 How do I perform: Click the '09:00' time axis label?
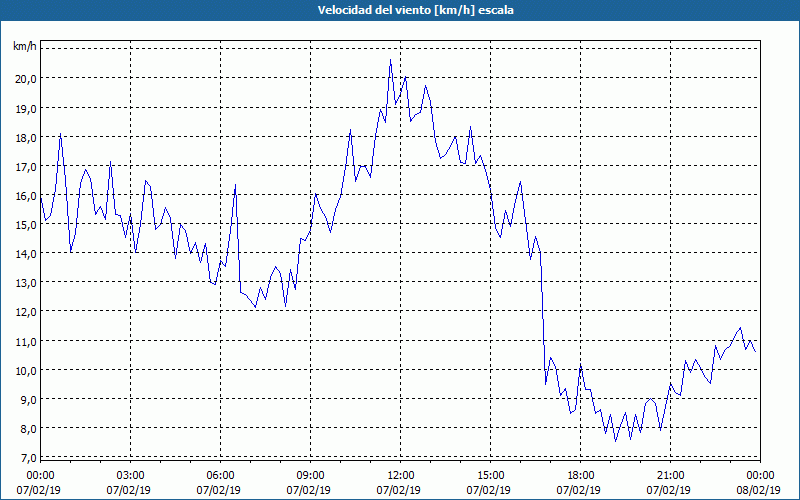click(311, 476)
